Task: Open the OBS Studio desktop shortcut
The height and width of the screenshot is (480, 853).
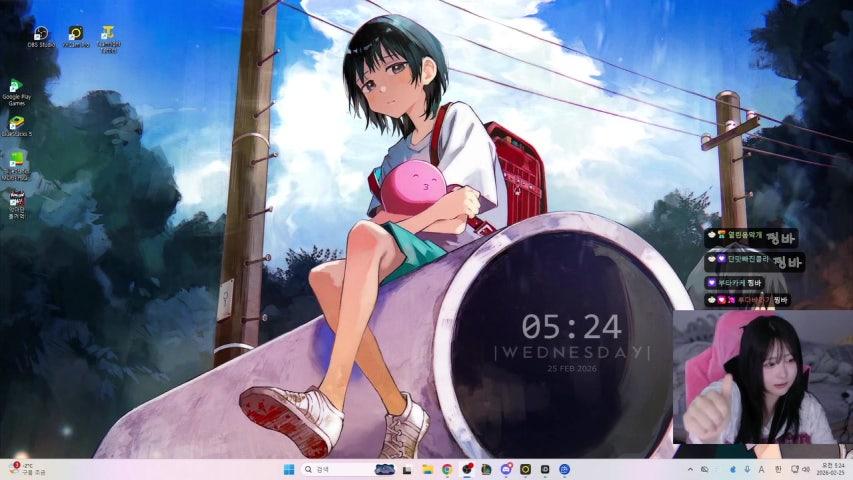Action: tap(41, 37)
